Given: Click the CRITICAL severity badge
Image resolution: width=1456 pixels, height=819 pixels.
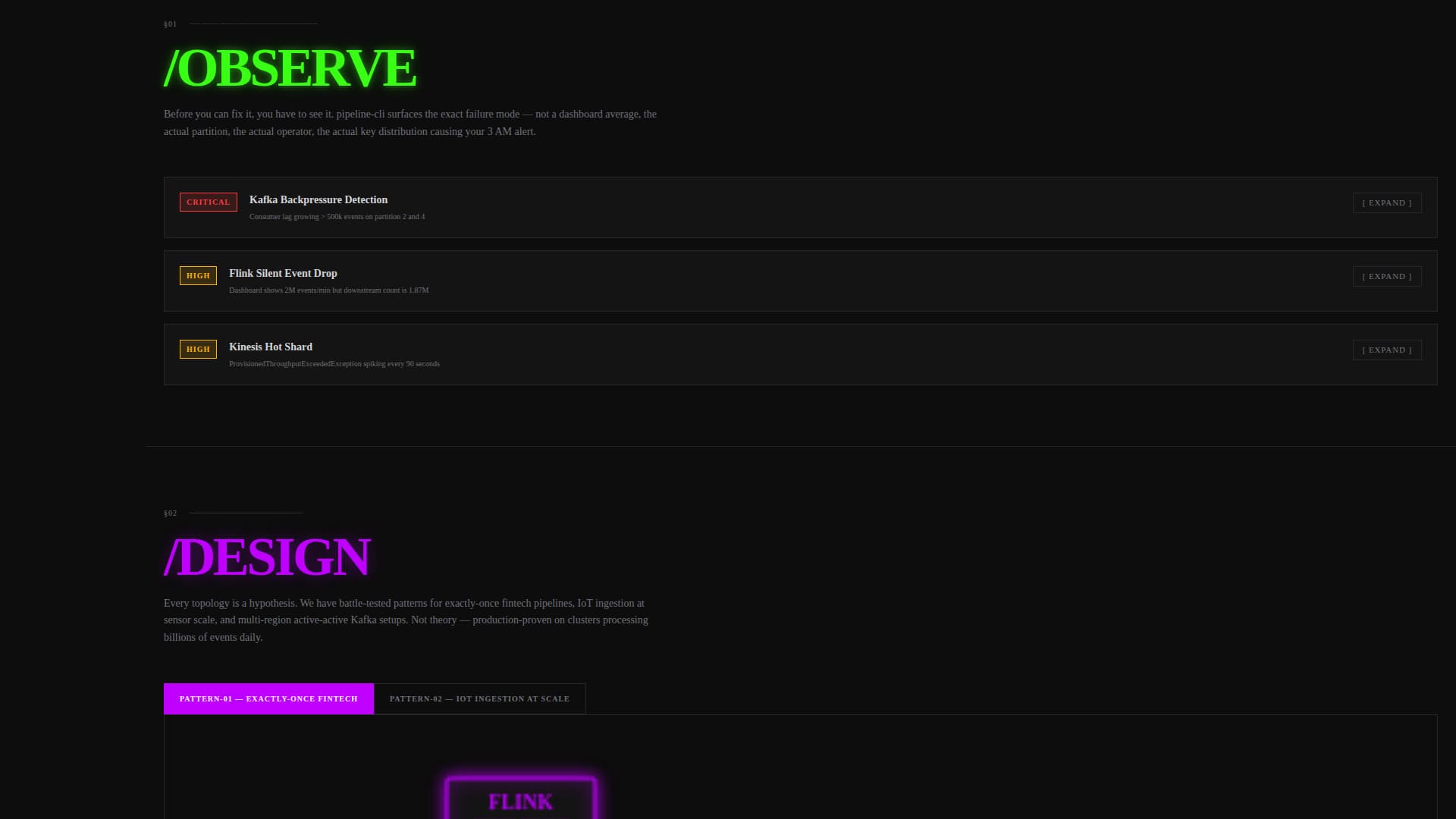Looking at the screenshot, I should point(208,202).
